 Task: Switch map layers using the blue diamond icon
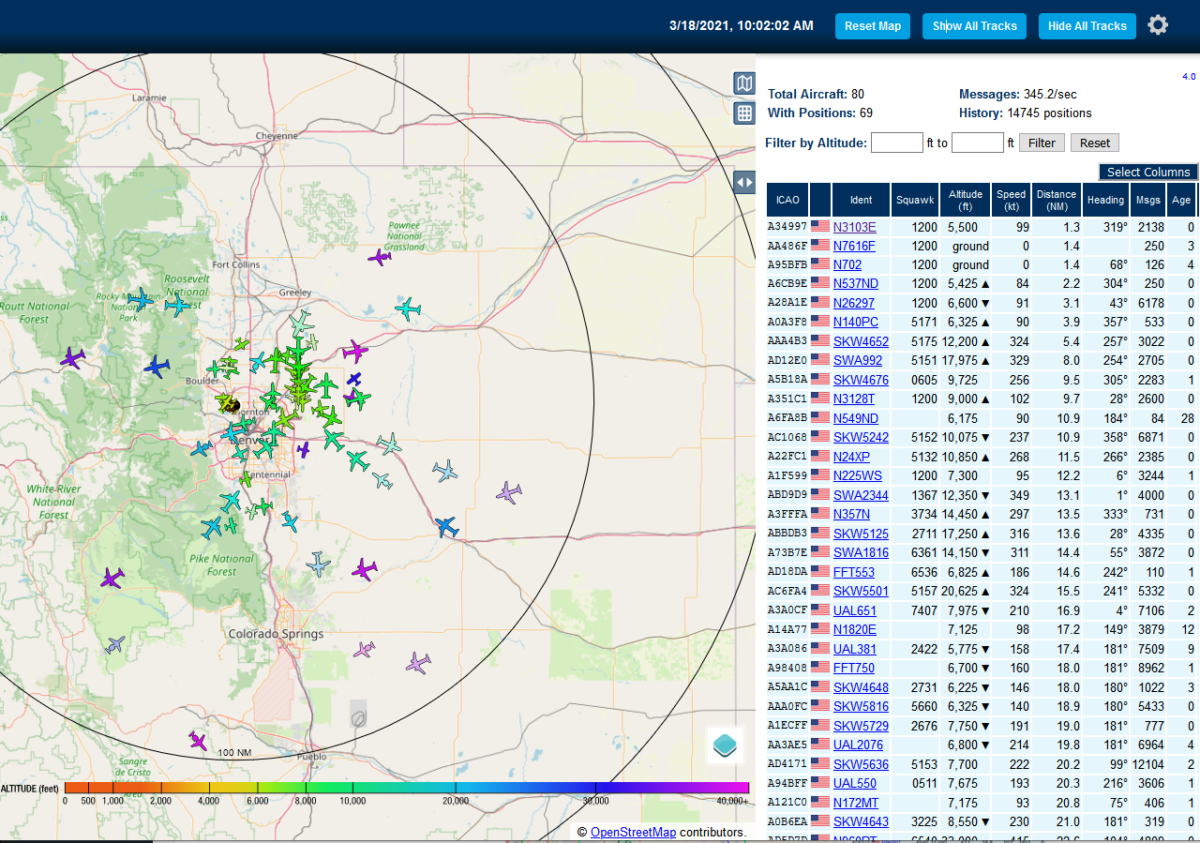[x=724, y=745]
